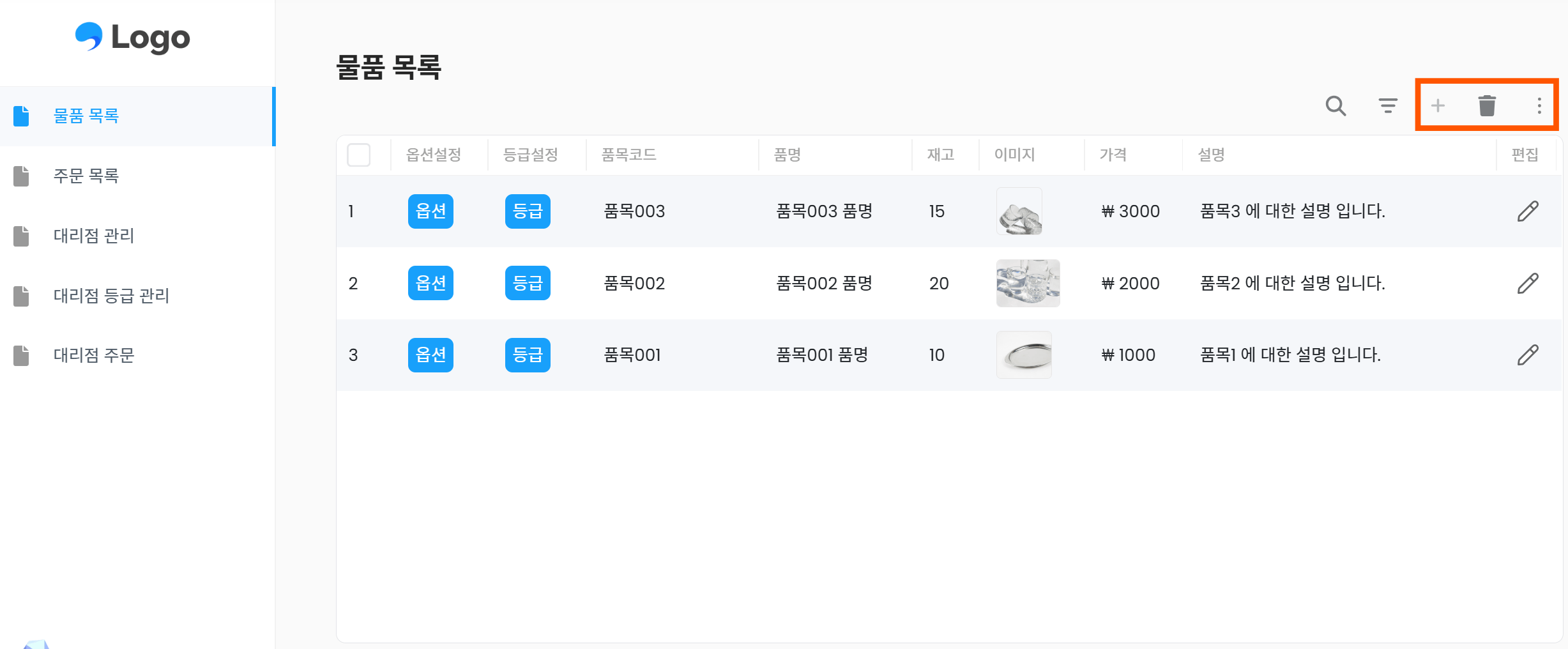Open the 주문 목록 sidebar menu
The height and width of the screenshot is (649, 1568).
coord(86,176)
